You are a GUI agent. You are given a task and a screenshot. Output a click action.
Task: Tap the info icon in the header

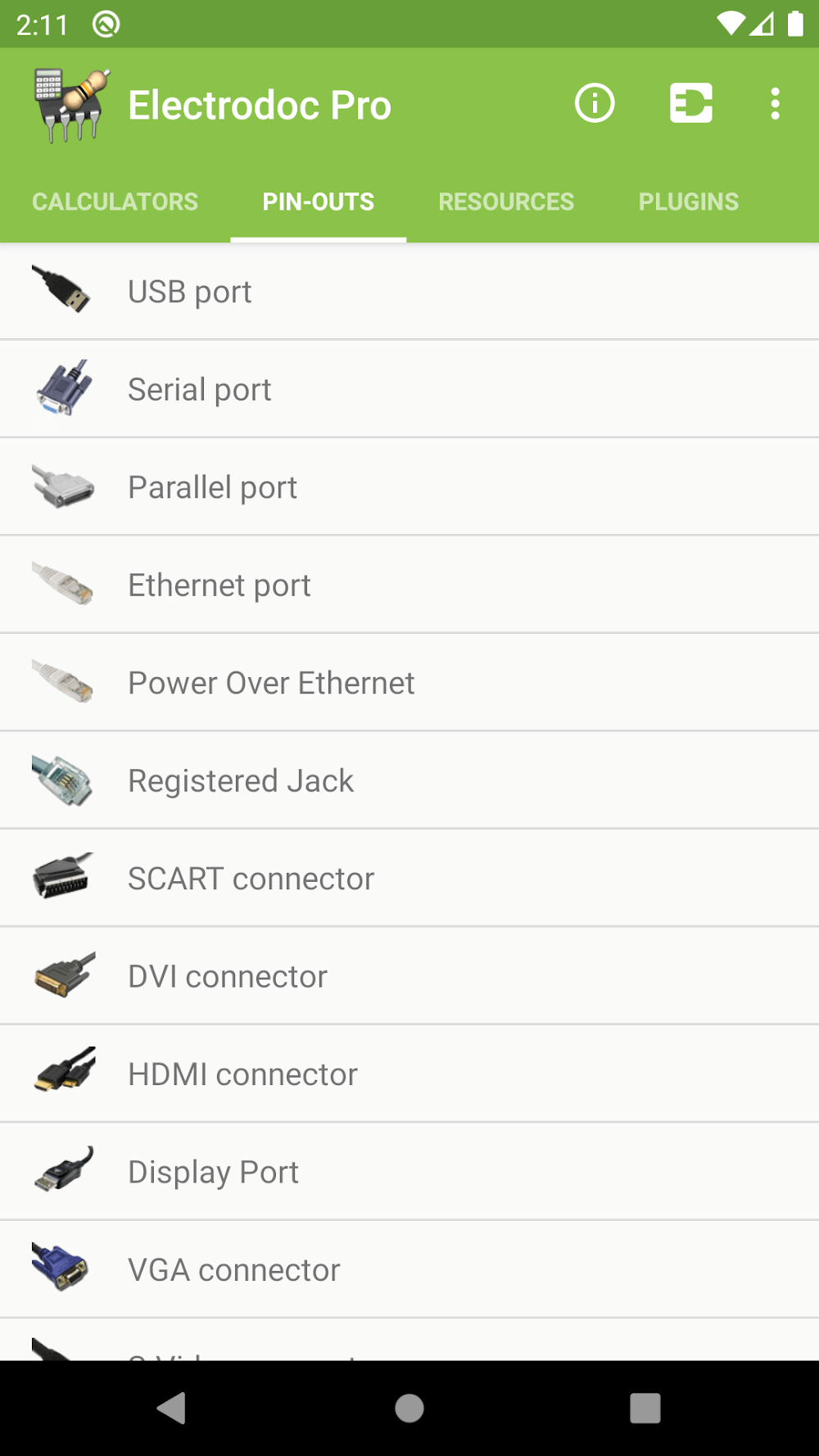595,104
